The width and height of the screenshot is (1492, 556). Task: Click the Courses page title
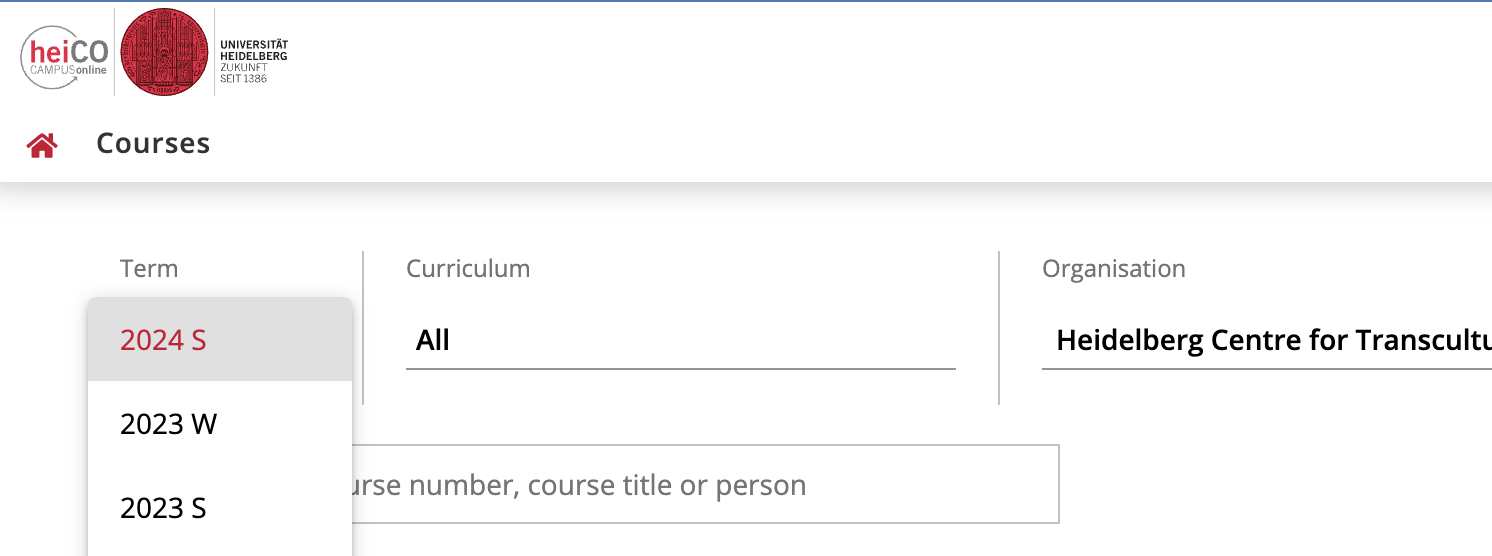(153, 144)
